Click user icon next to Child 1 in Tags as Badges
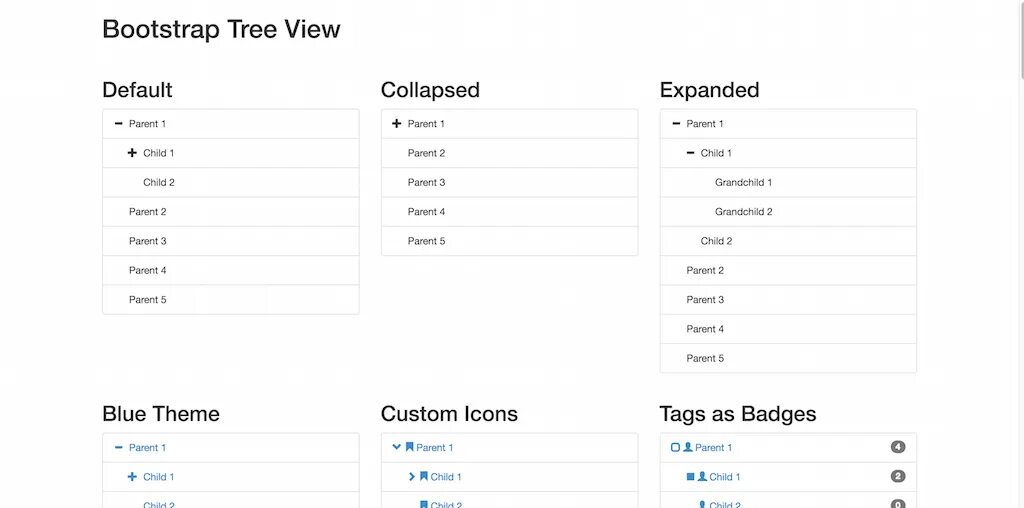Screen dimensions: 1024x508 pos(702,477)
